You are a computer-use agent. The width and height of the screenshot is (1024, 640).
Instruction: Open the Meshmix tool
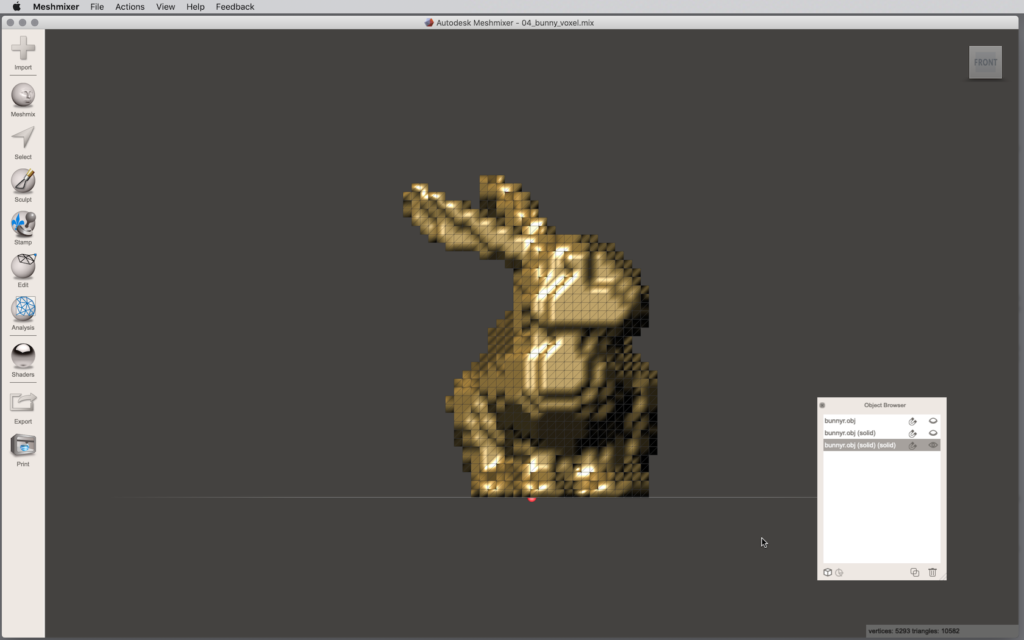click(x=23, y=95)
